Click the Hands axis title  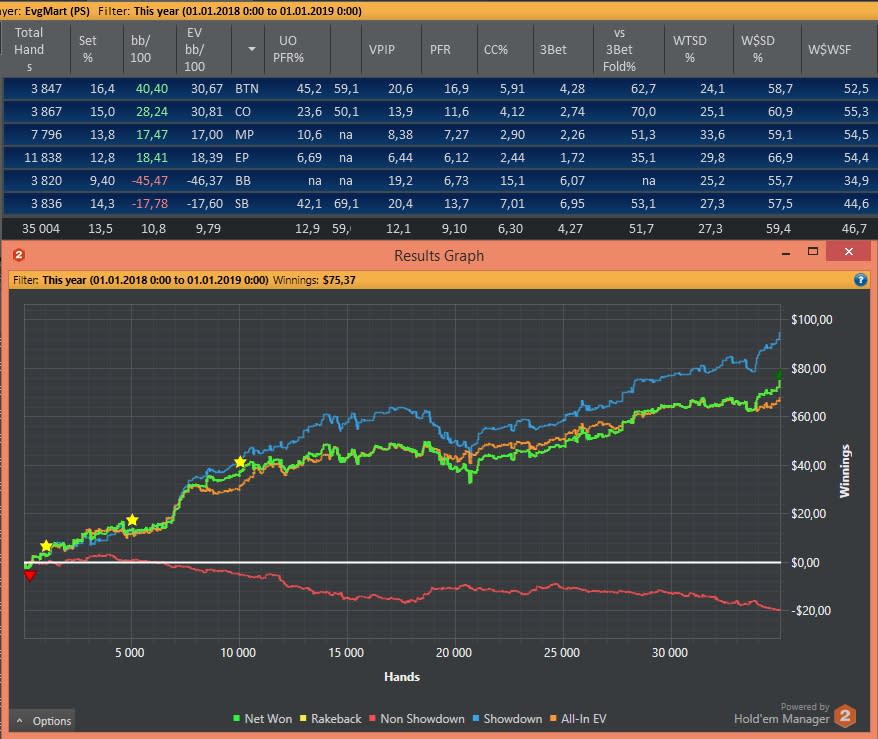click(x=401, y=676)
